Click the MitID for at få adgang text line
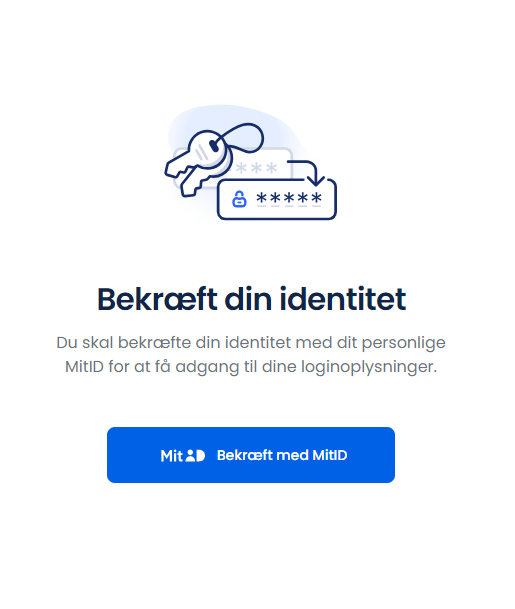515x609 pixels. click(251, 367)
